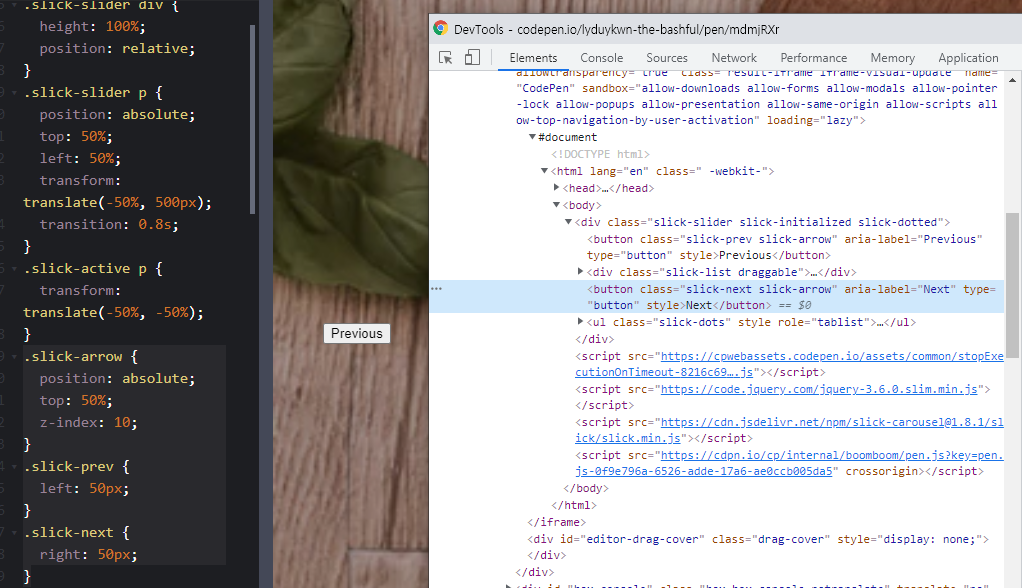Screen dimensions: 1022x588
Task: Click the Previous button in preview
Action: [x=357, y=333]
